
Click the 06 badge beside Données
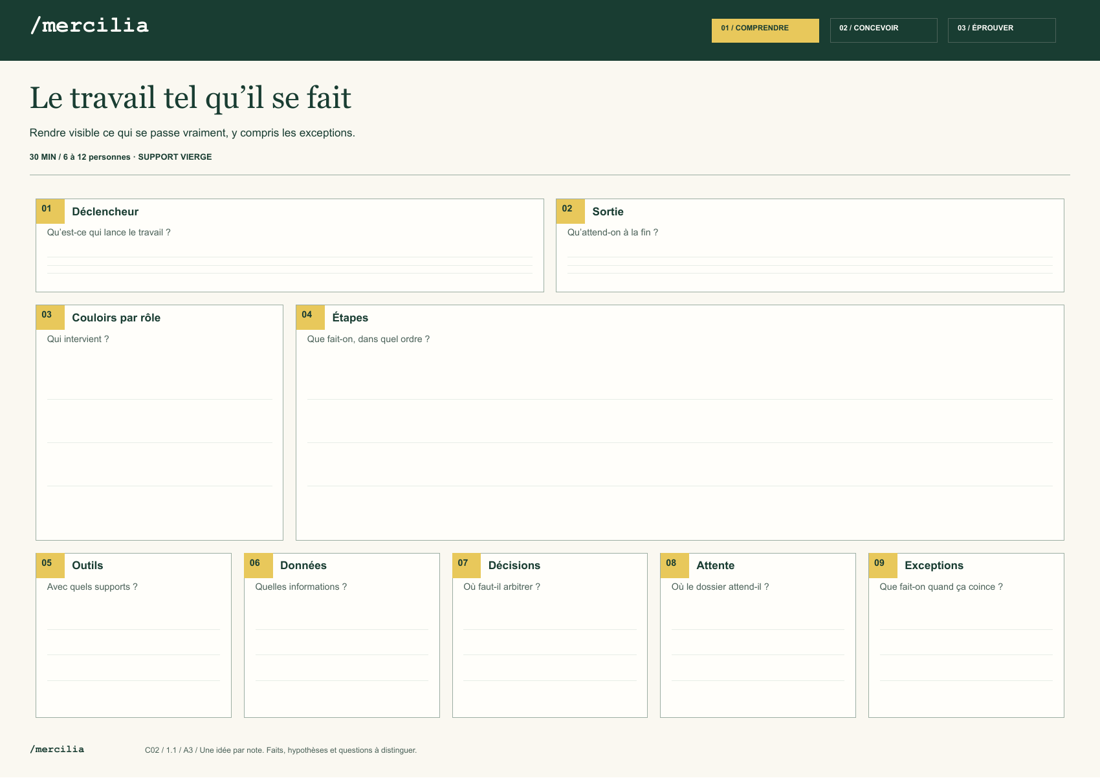[x=258, y=565]
